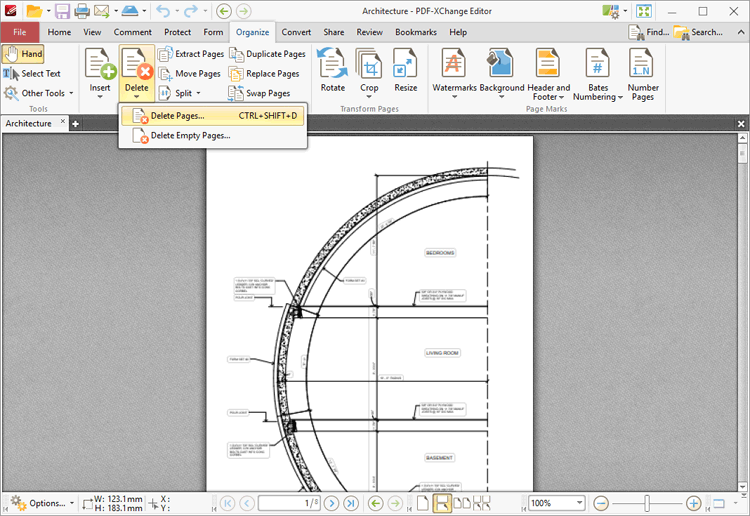Toggle the Hand tool

point(23,54)
